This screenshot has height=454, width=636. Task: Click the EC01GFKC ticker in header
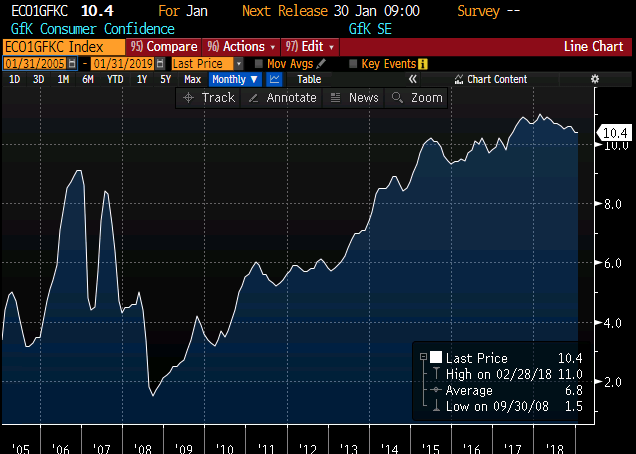(x=39, y=11)
